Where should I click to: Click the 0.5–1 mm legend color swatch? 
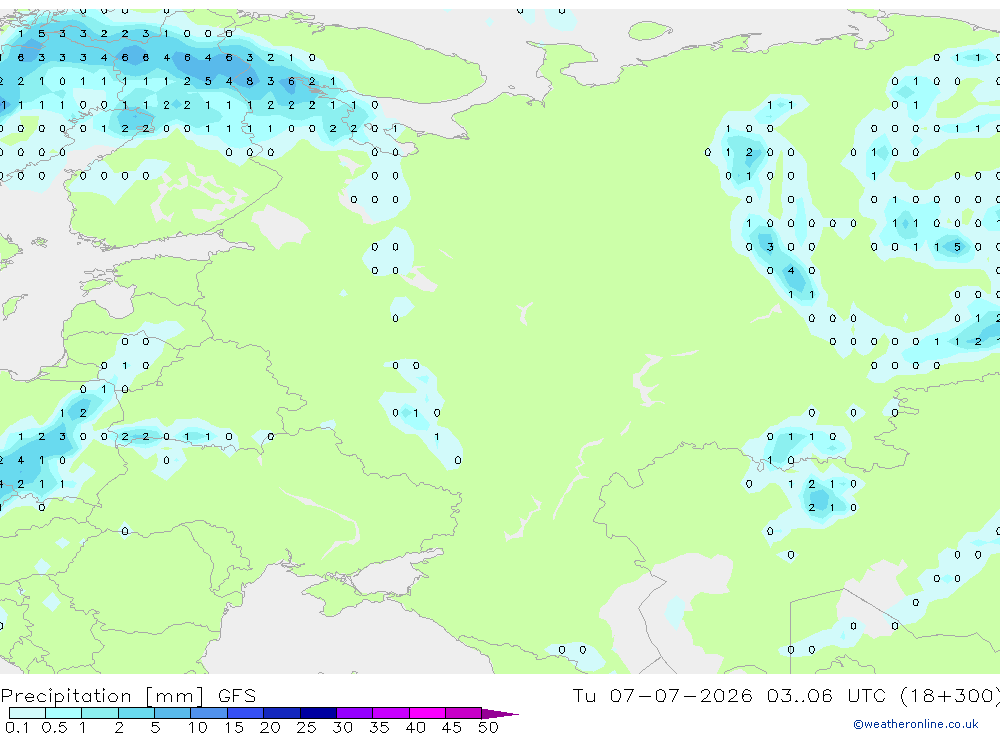pos(63,713)
